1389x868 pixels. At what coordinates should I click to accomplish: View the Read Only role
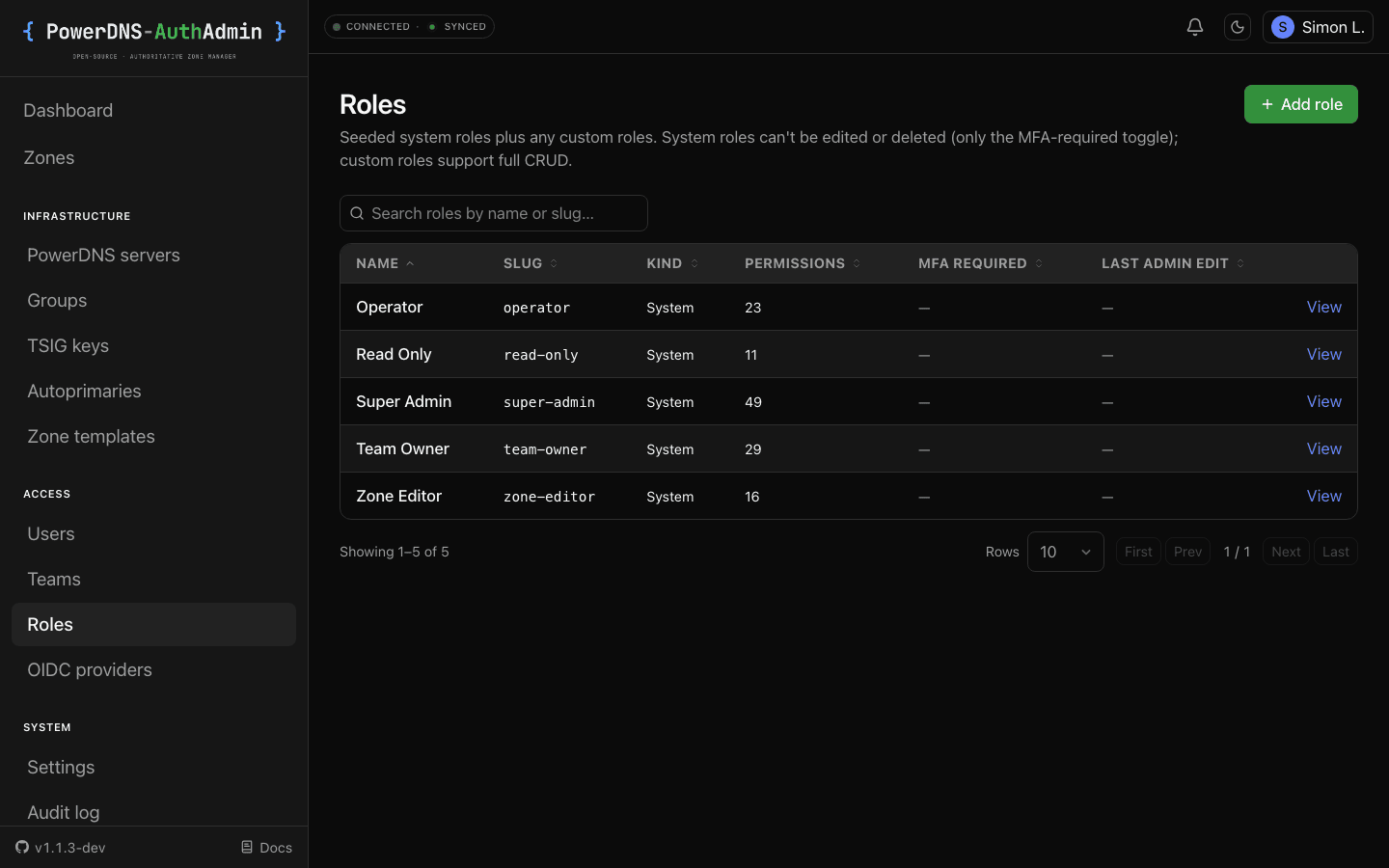tap(1323, 354)
